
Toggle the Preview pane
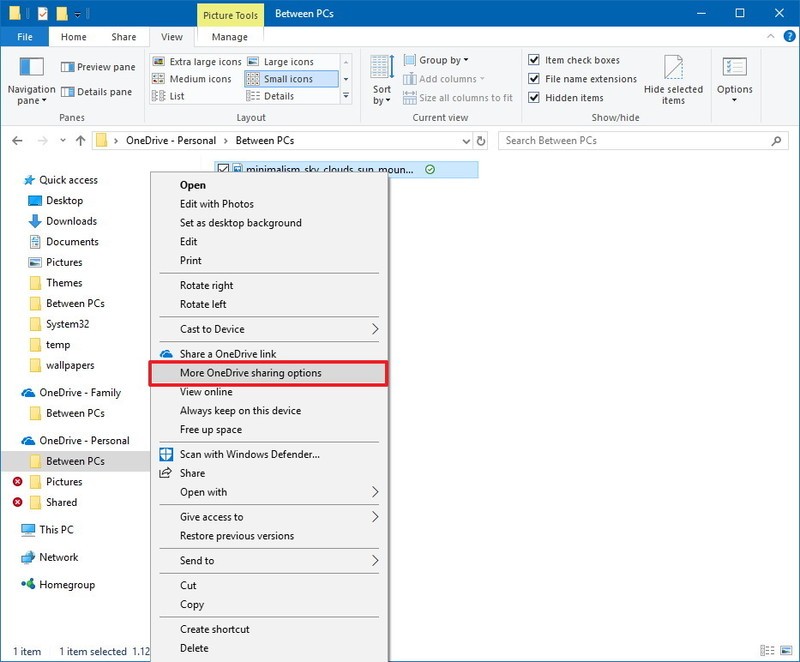98,67
